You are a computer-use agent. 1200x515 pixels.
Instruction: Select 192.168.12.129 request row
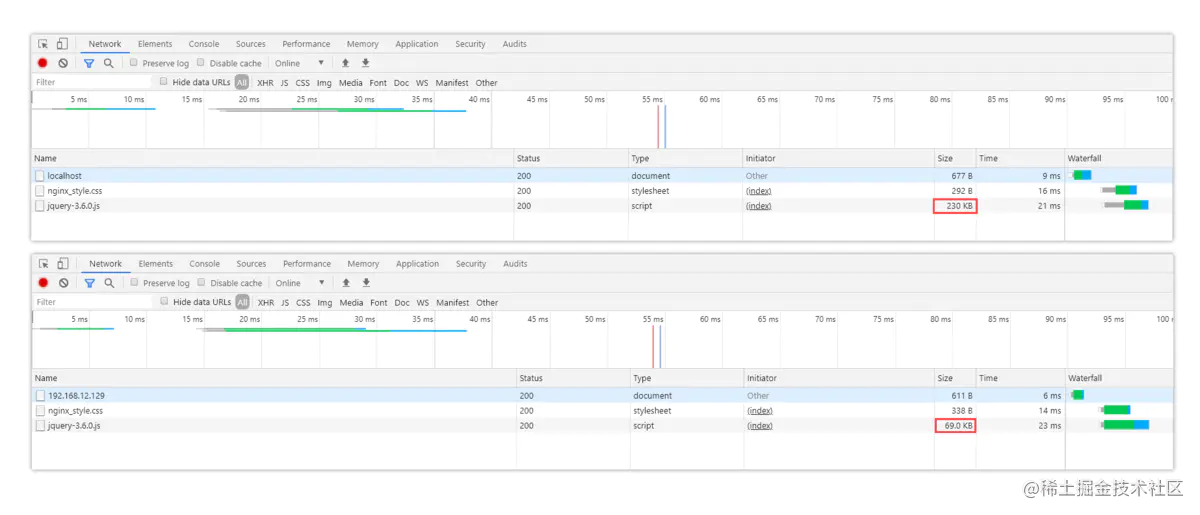point(601,396)
